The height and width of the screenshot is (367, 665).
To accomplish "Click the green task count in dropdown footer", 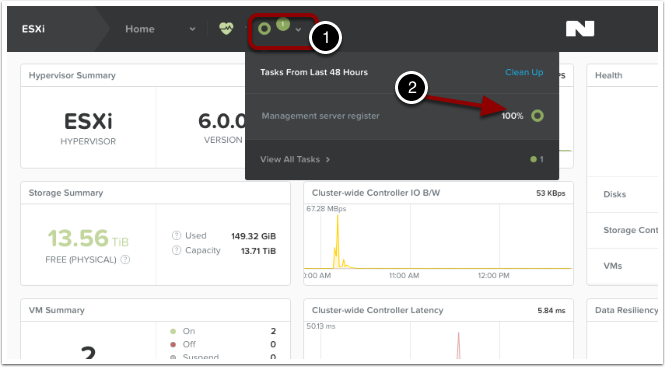I will pos(537,160).
